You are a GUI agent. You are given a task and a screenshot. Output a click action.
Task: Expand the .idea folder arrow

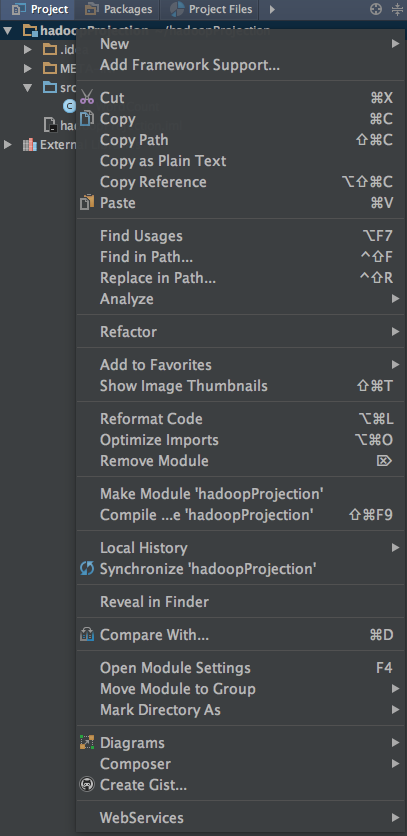click(x=28, y=50)
